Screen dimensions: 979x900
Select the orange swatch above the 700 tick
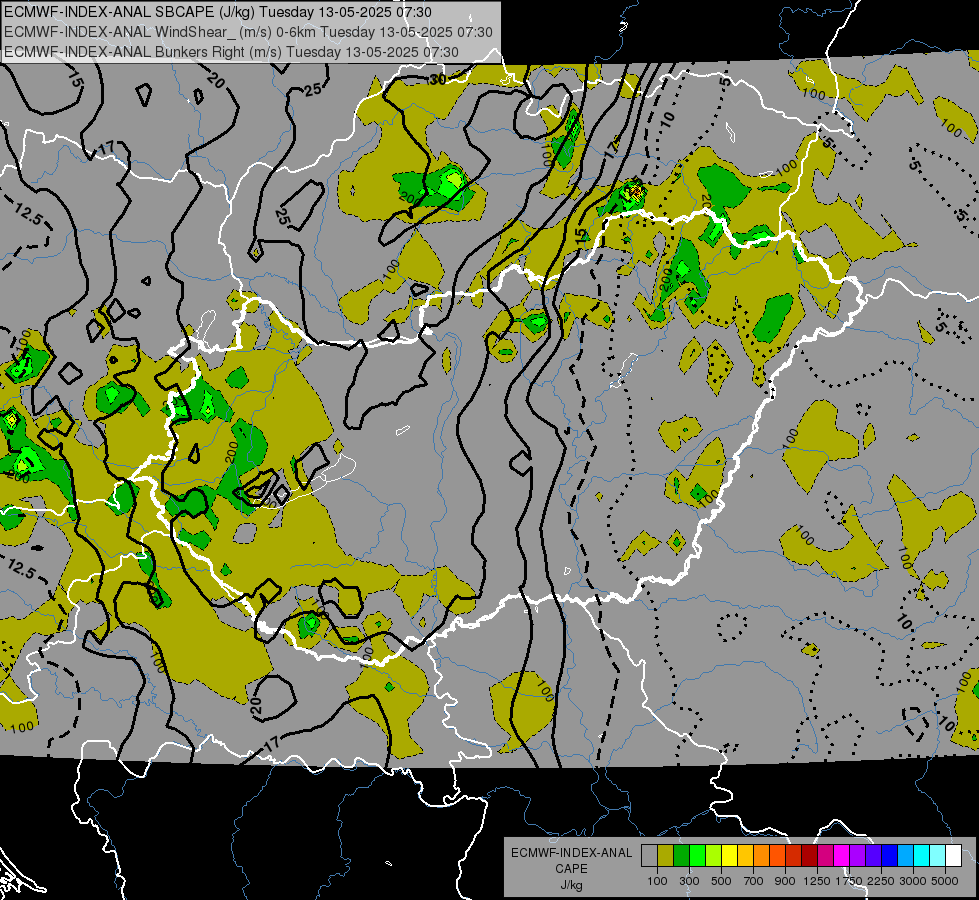762,856
